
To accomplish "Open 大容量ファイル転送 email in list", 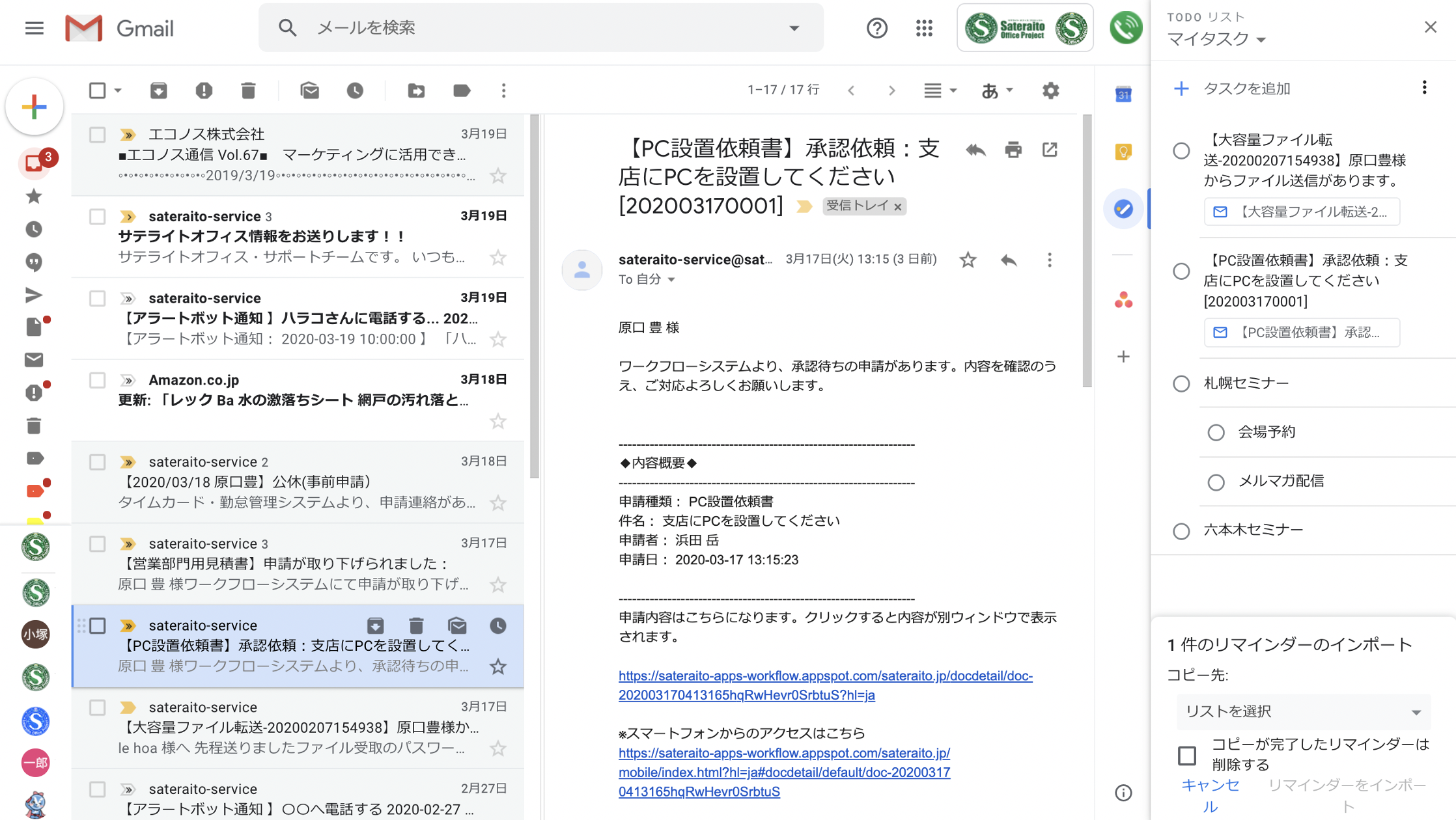I will (x=298, y=728).
